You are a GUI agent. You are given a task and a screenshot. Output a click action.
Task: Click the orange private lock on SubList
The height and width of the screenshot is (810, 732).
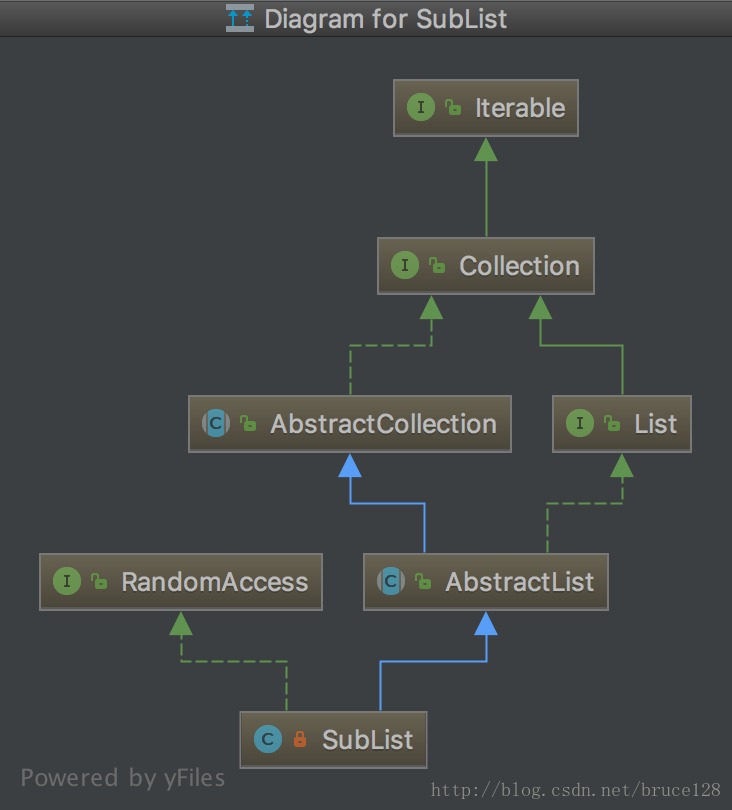[x=300, y=739]
